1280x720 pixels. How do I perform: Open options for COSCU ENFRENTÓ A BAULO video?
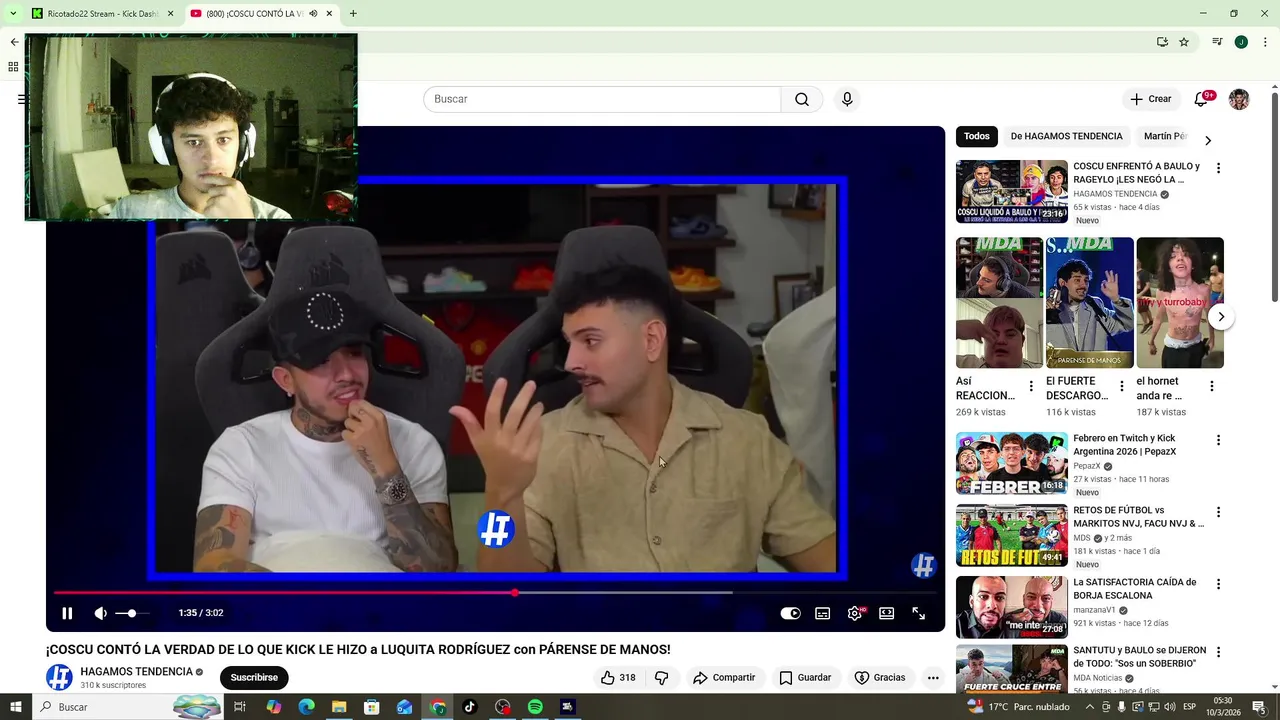[x=1218, y=168]
